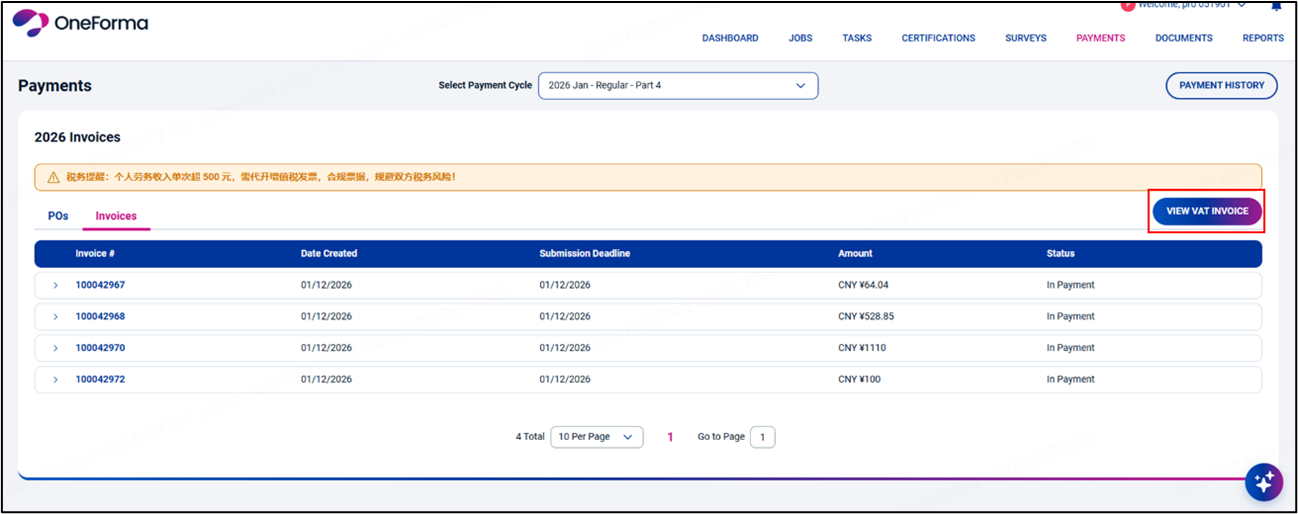
Task: Expand the row for invoice 100042970
Action: pyautogui.click(x=55, y=348)
